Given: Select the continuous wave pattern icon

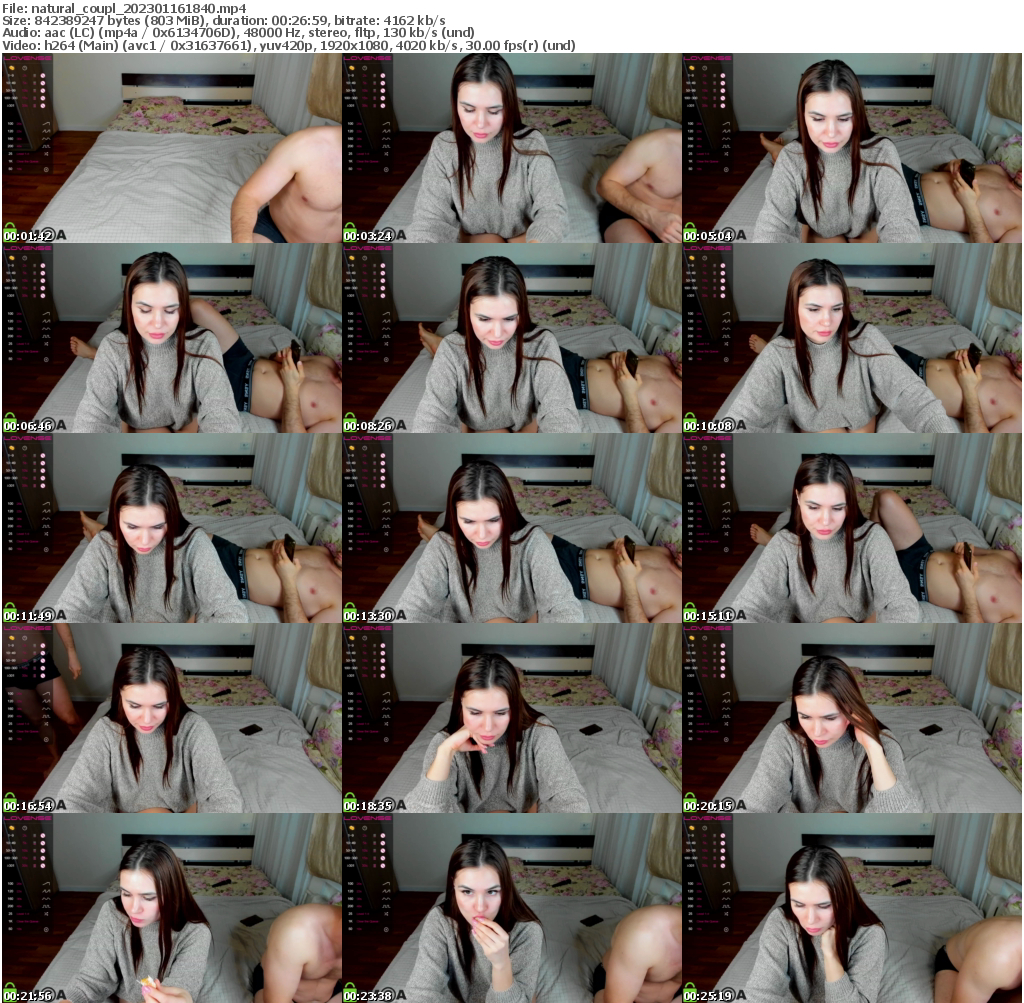Looking at the screenshot, I should 46,138.
